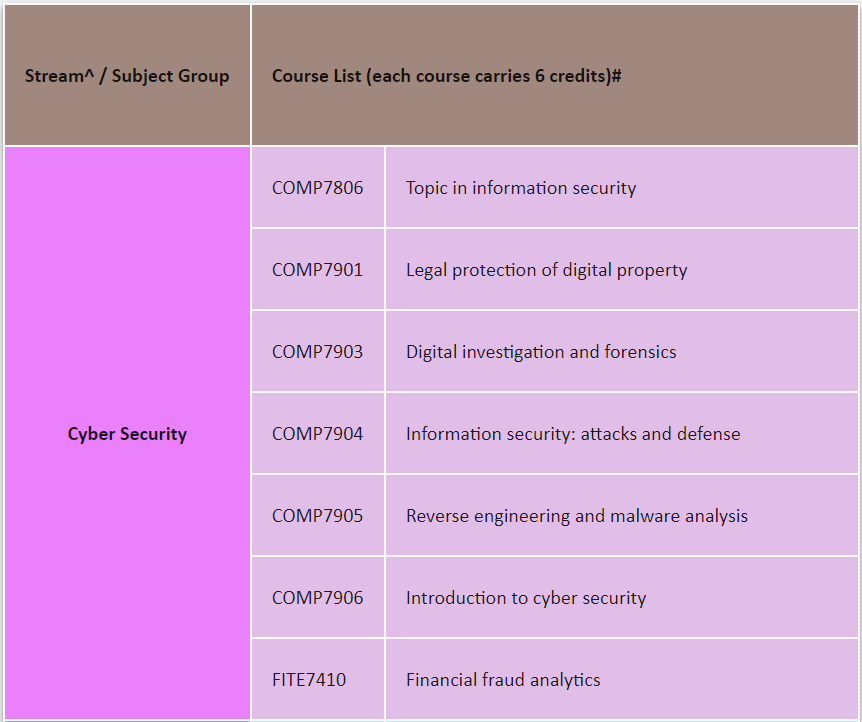
Task: Select Legal protection of digital property
Action: (x=546, y=270)
